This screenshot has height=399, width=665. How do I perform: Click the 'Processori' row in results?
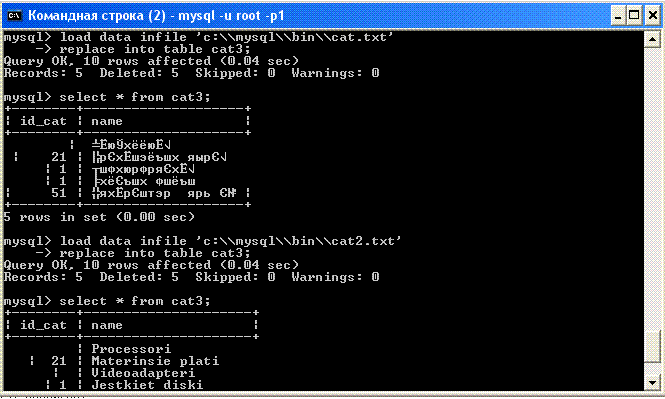131,349
